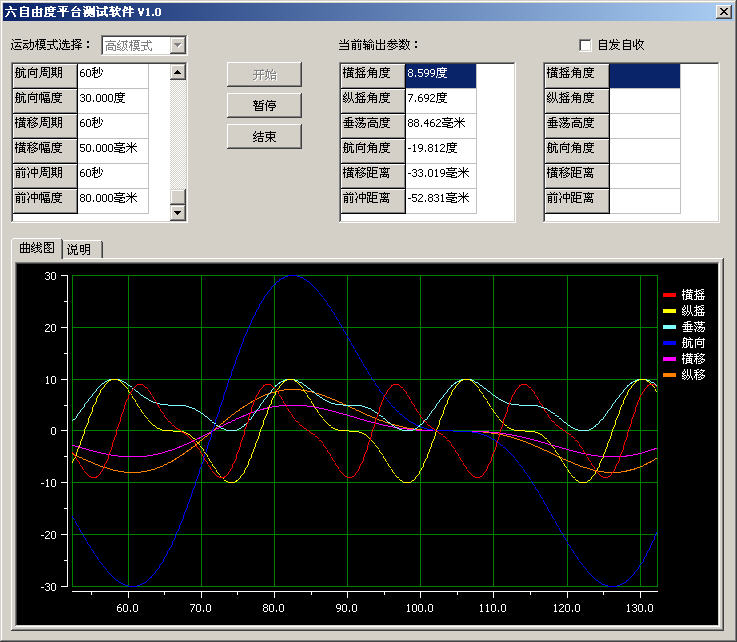
Task: Open the 运动模式选择 dropdown showing 高级模式
Action: coord(177,45)
